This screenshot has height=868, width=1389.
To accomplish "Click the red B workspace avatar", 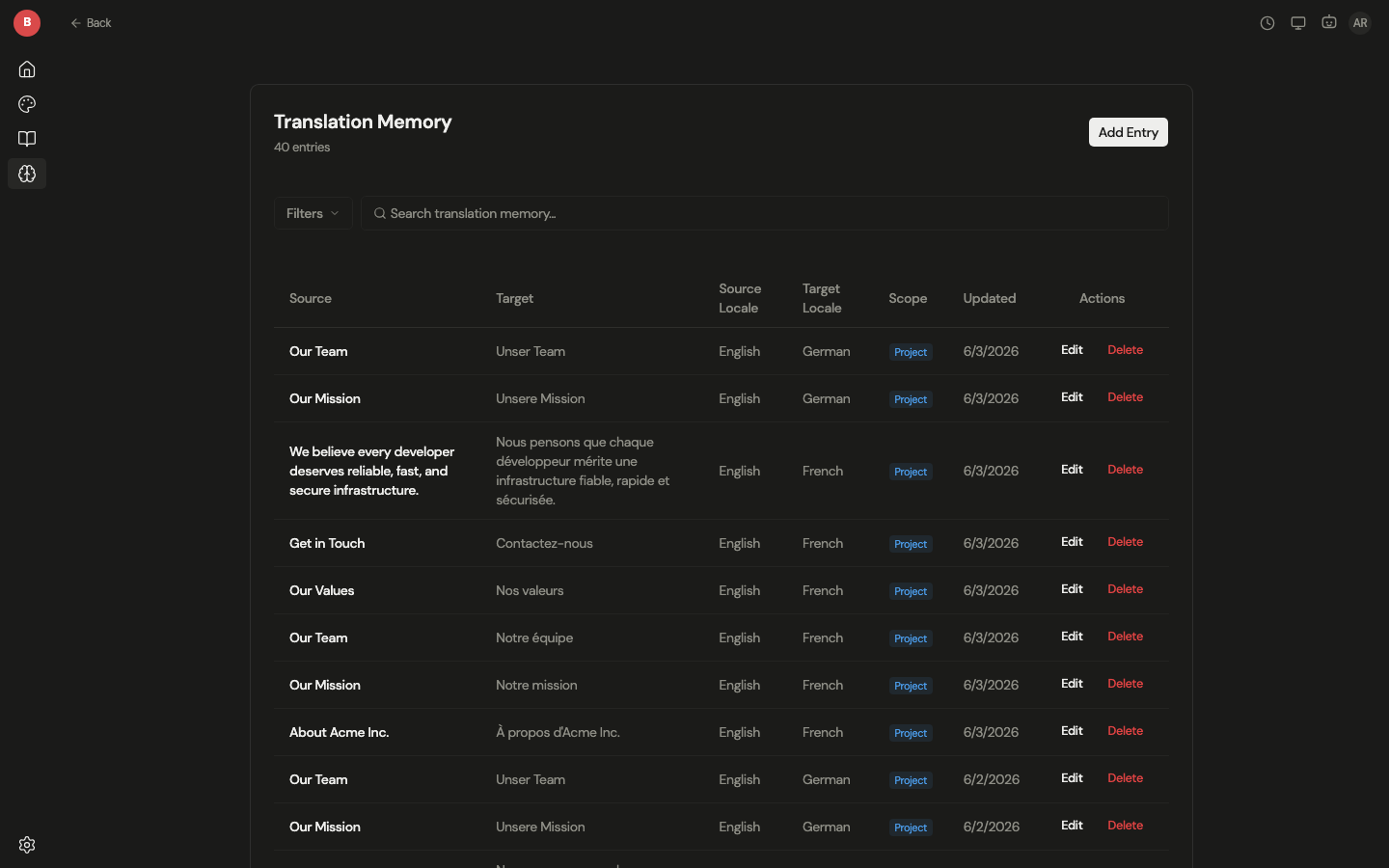I will click(27, 22).
